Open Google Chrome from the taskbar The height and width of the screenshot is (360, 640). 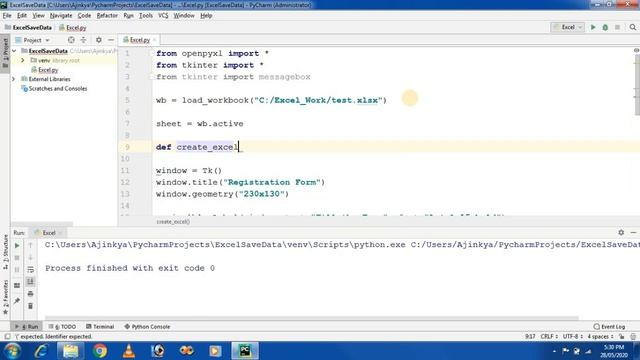pyautogui.click(x=100, y=351)
